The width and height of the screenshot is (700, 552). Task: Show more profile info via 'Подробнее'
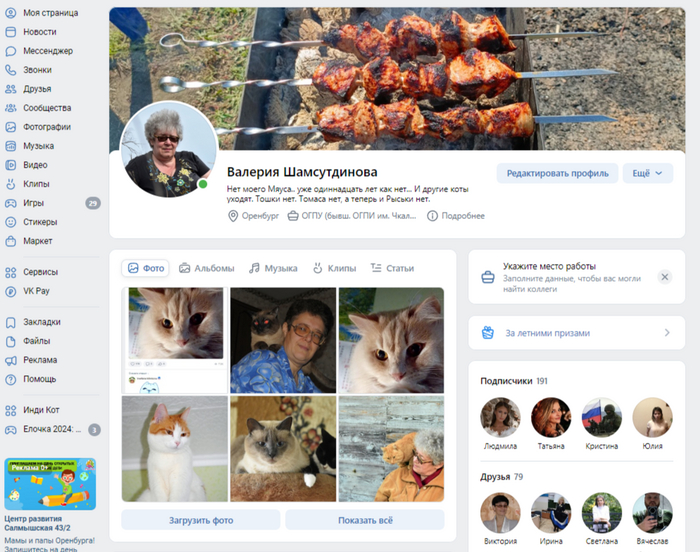(x=456, y=216)
